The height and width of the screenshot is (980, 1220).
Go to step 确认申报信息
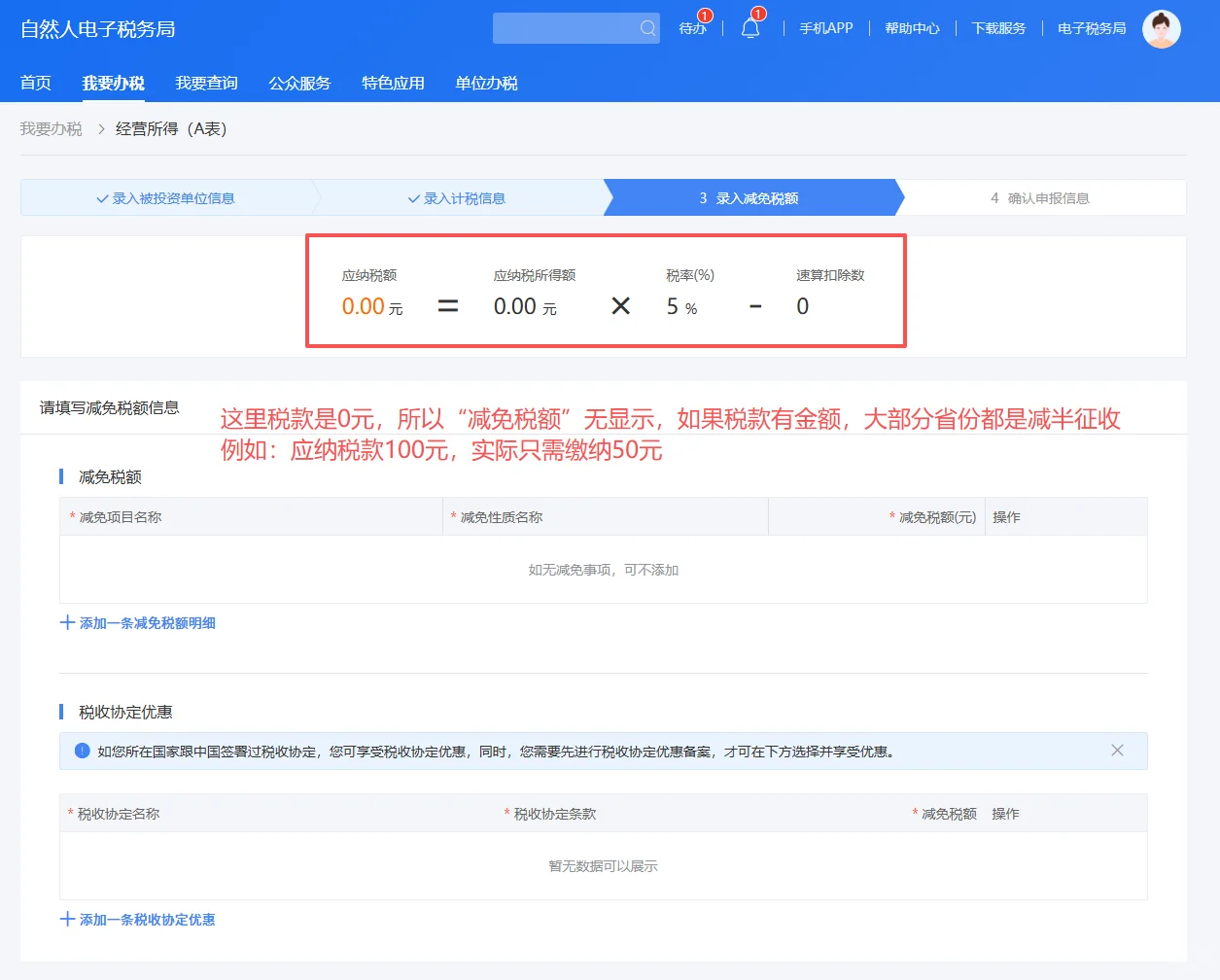tap(1043, 197)
